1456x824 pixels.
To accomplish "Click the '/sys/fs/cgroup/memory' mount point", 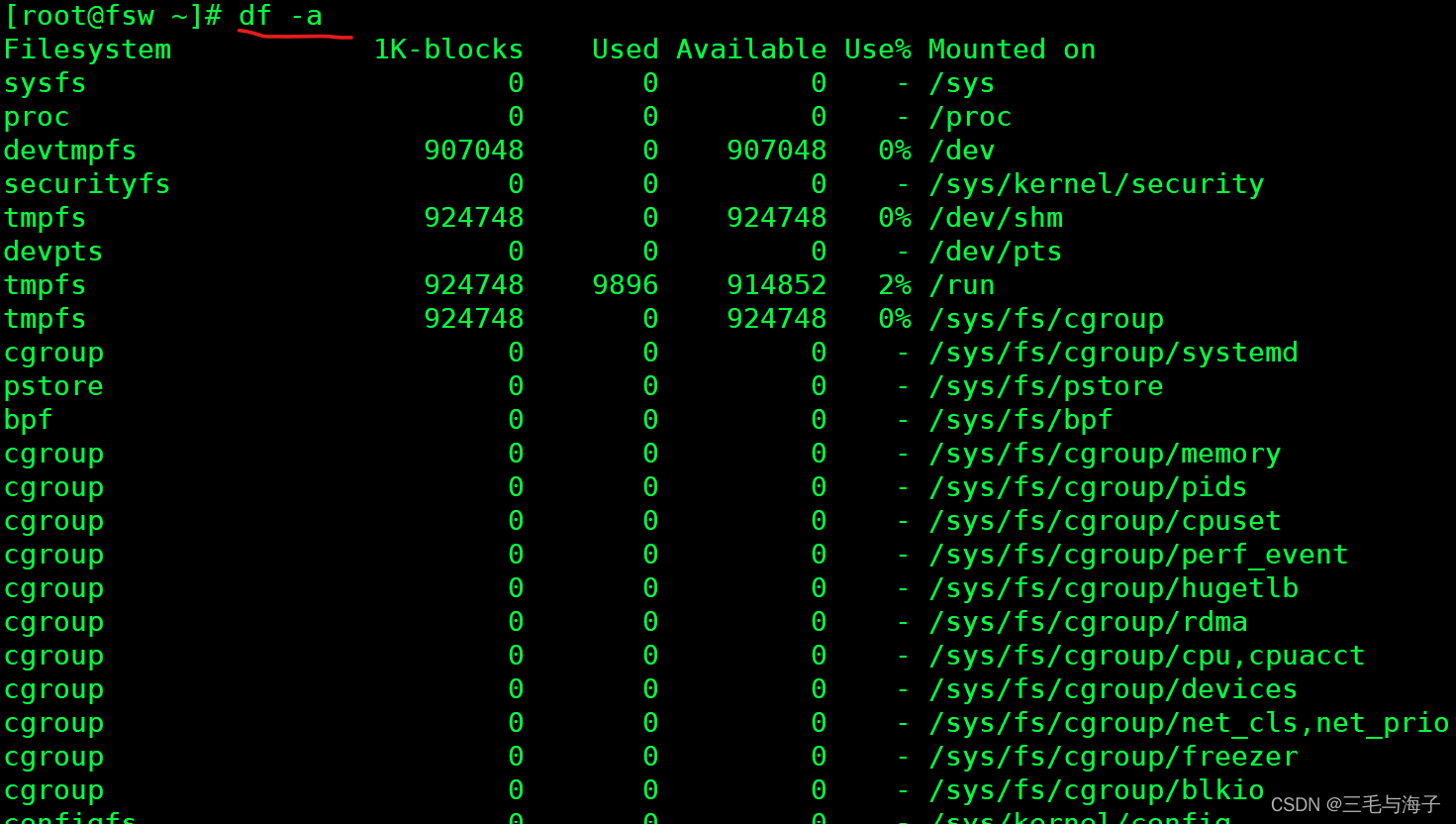I will tap(1105, 454).
